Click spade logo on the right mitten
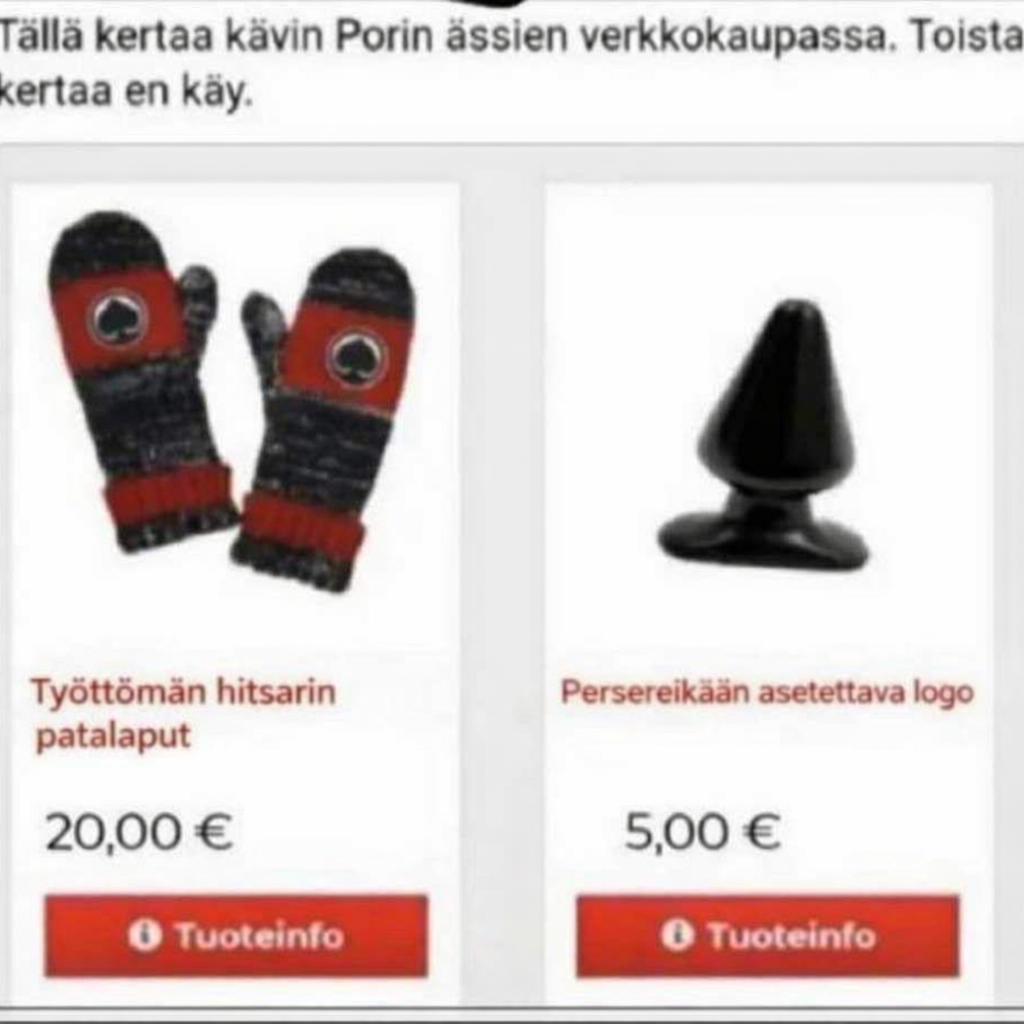Viewport: 1024px width, 1024px height. click(x=357, y=358)
